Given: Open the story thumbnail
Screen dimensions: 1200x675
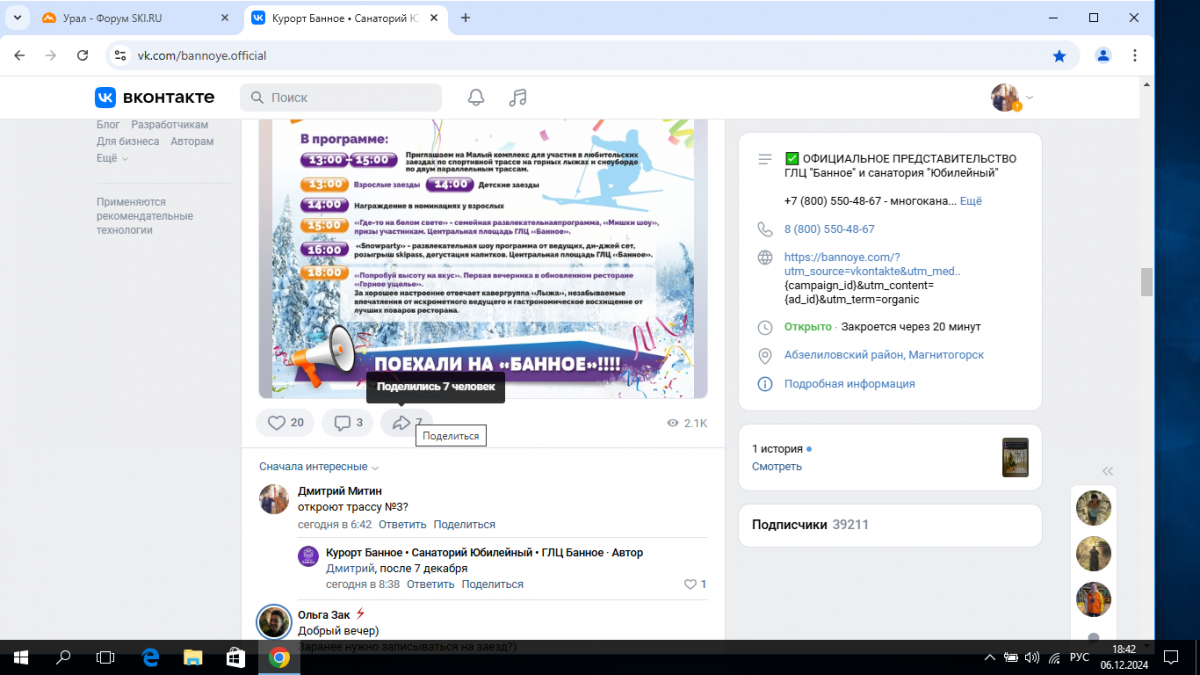Looking at the screenshot, I should point(1015,457).
